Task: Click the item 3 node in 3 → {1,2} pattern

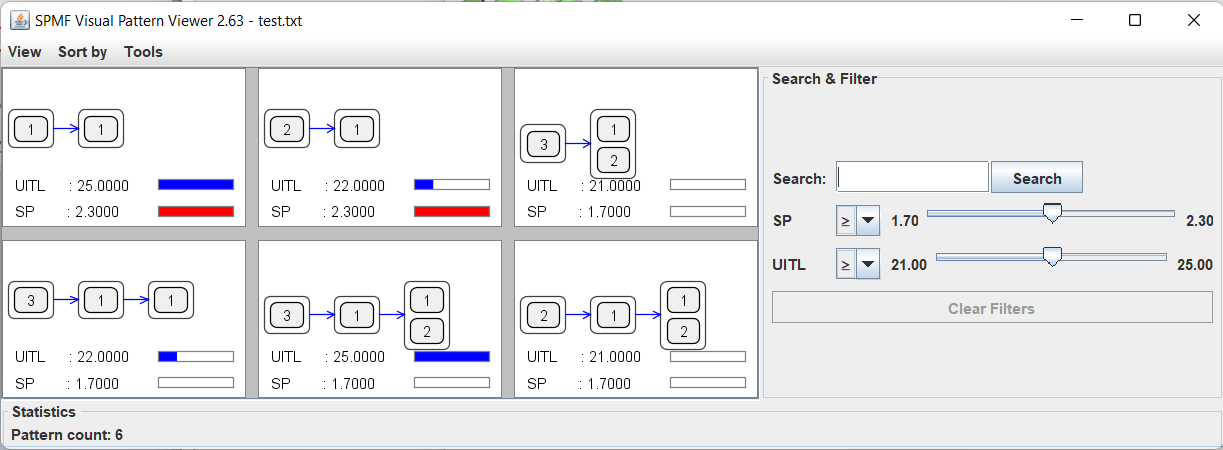Action: click(543, 144)
